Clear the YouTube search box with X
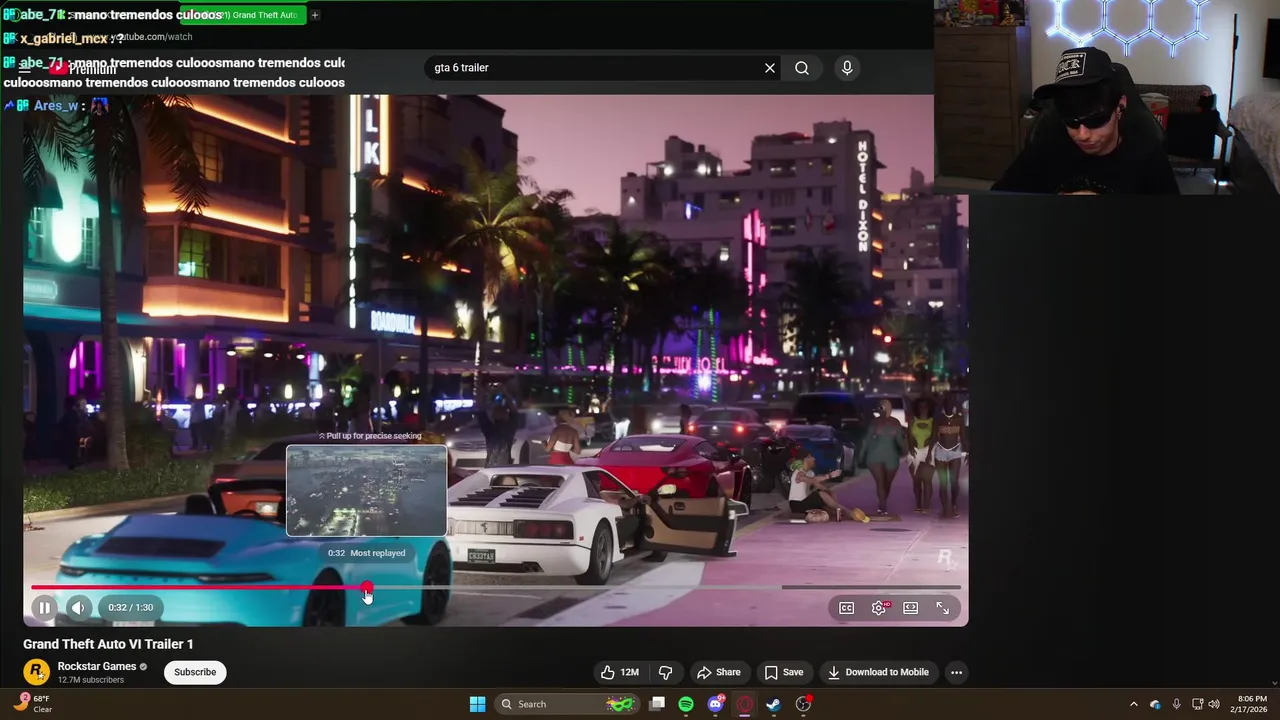 770,68
